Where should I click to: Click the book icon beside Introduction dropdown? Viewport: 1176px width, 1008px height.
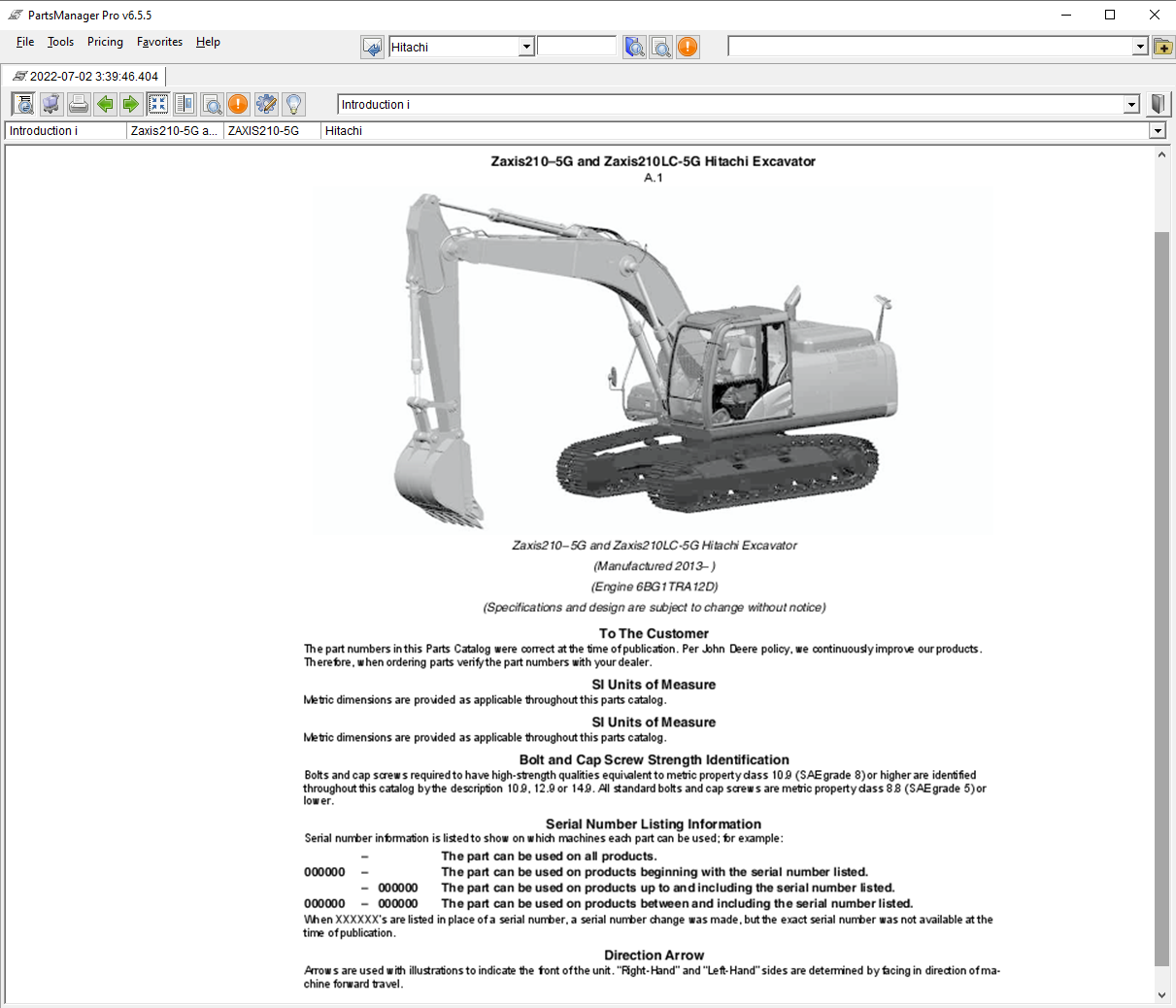pyautogui.click(x=1158, y=104)
